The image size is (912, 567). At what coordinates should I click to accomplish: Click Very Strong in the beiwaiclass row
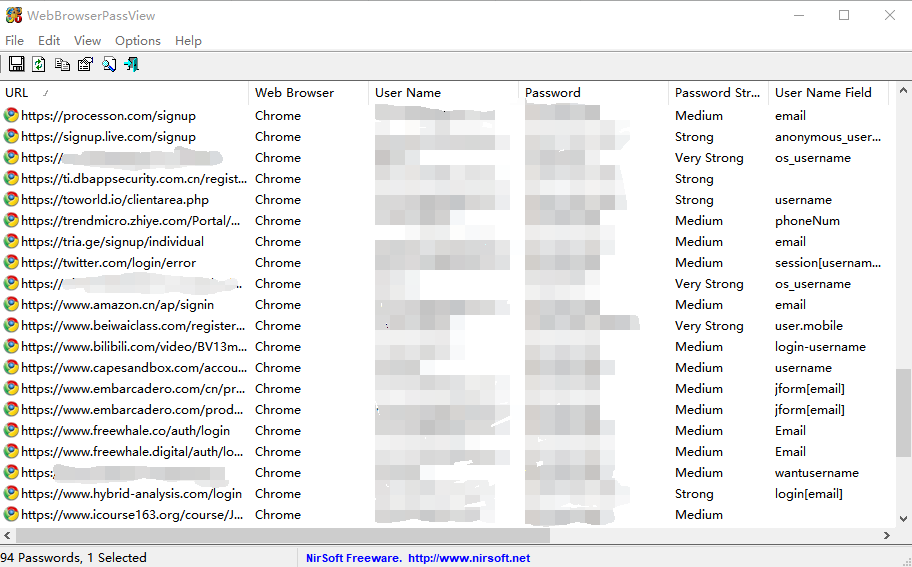click(709, 326)
